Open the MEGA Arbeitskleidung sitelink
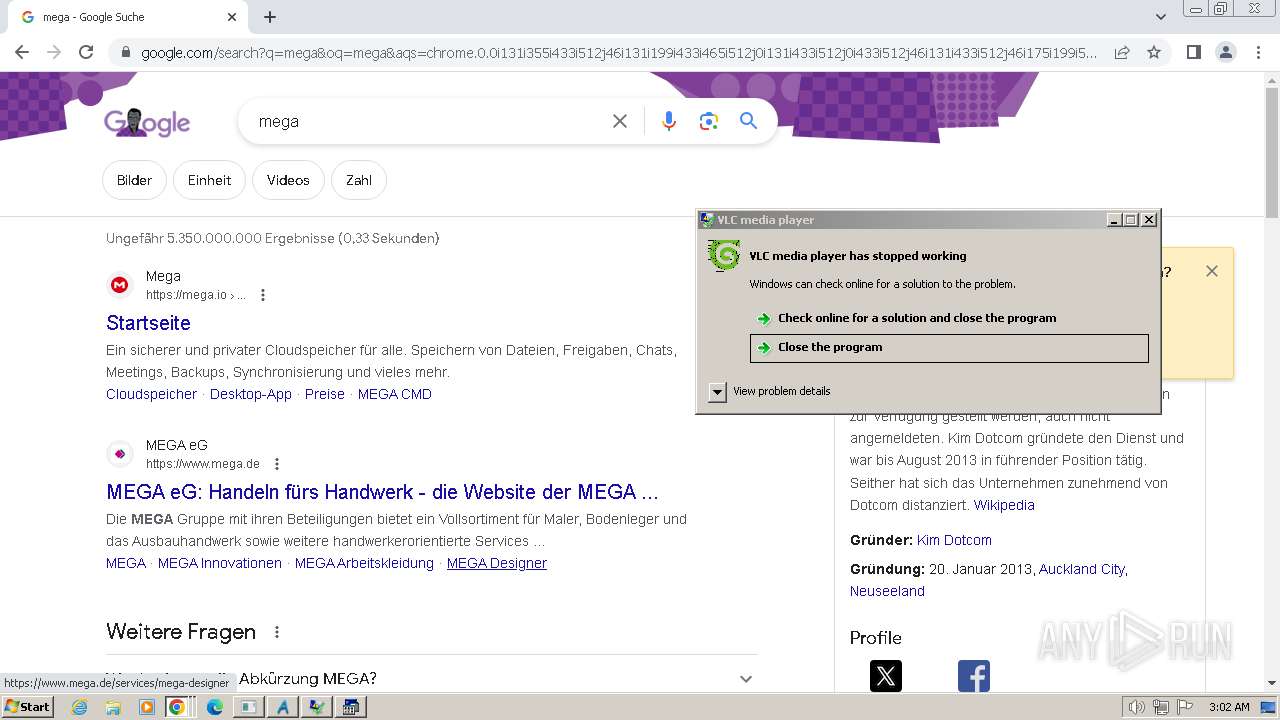The height and width of the screenshot is (720, 1280). pyautogui.click(x=364, y=563)
